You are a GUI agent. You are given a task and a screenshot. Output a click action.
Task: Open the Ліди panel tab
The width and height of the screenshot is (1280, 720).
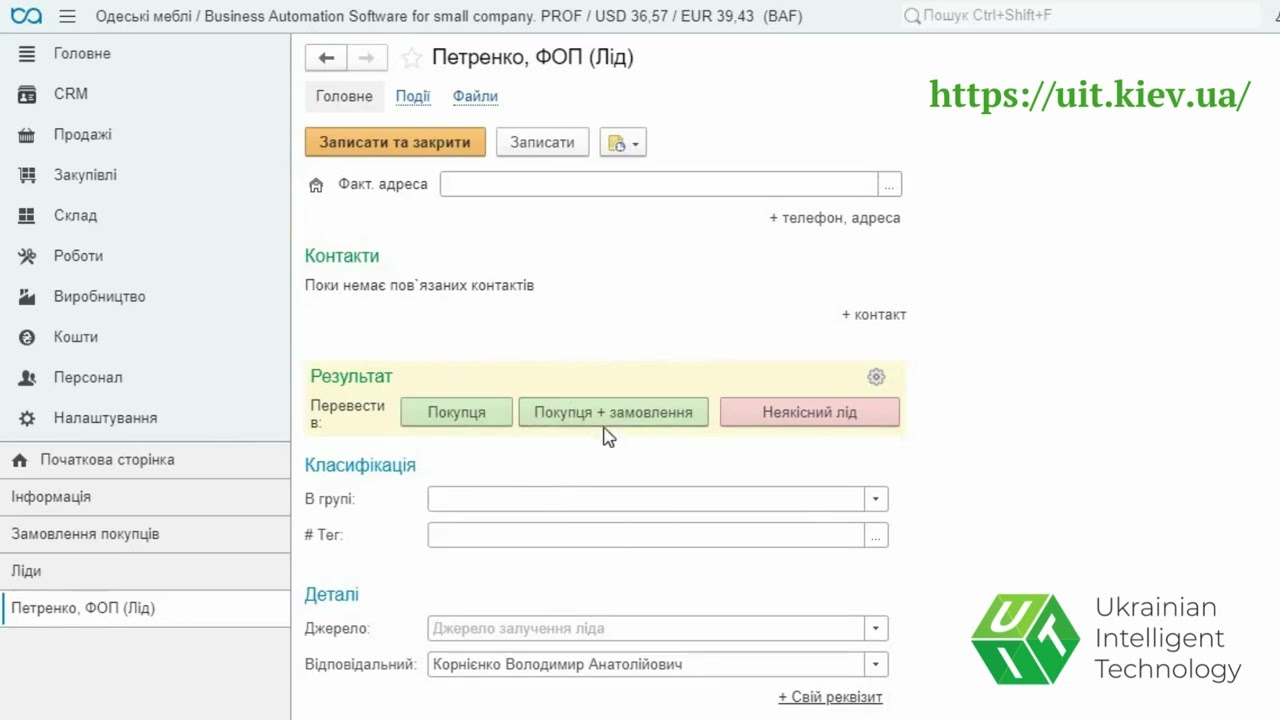pos(145,571)
